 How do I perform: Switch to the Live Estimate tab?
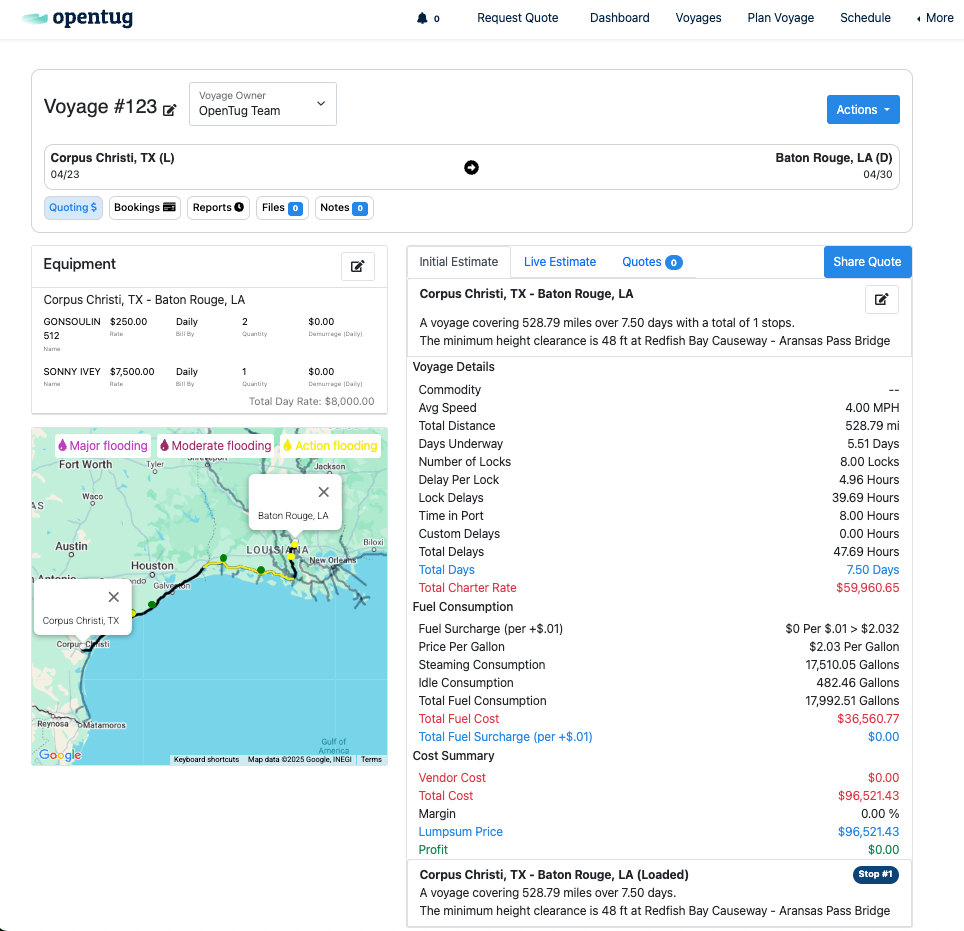point(560,262)
